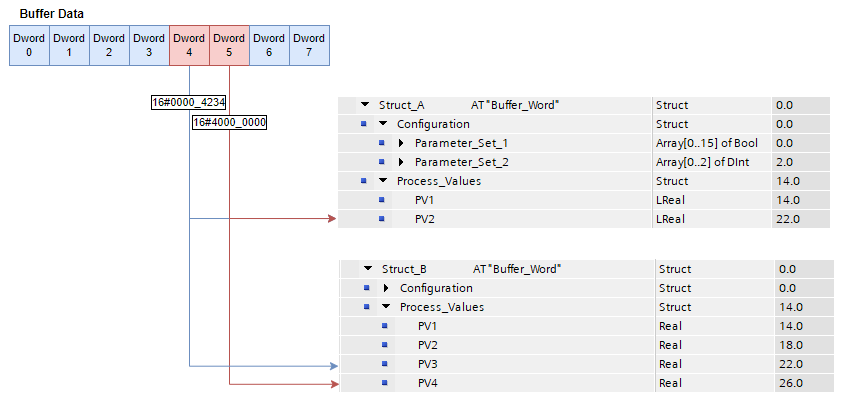Screen dimensions: 853x405
Task: Click blue square icon beside PV4 in Struct_B
Action: click(385, 383)
